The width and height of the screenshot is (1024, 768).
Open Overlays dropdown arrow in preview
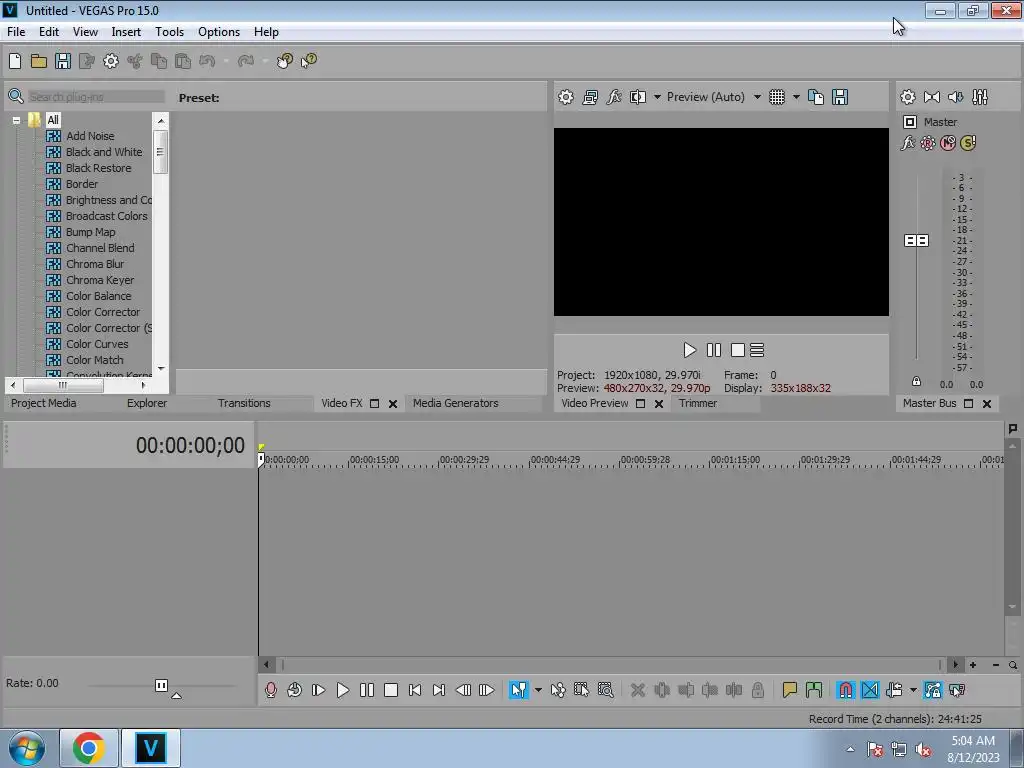click(796, 97)
